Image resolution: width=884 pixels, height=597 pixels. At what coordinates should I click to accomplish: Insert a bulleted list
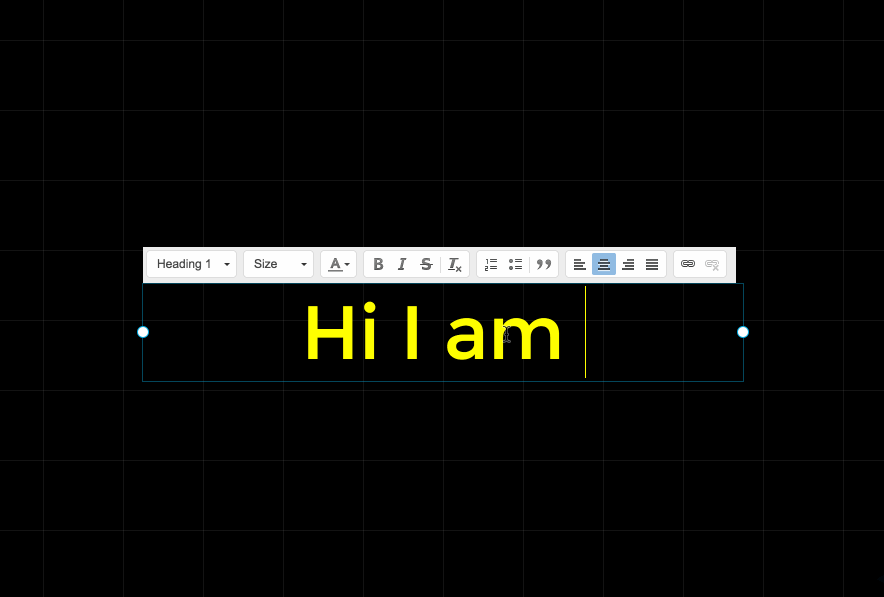coord(515,264)
